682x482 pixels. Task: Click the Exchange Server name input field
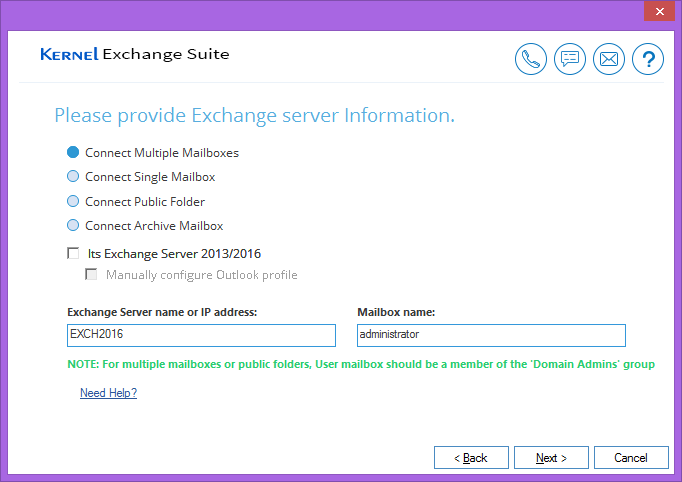tap(201, 335)
